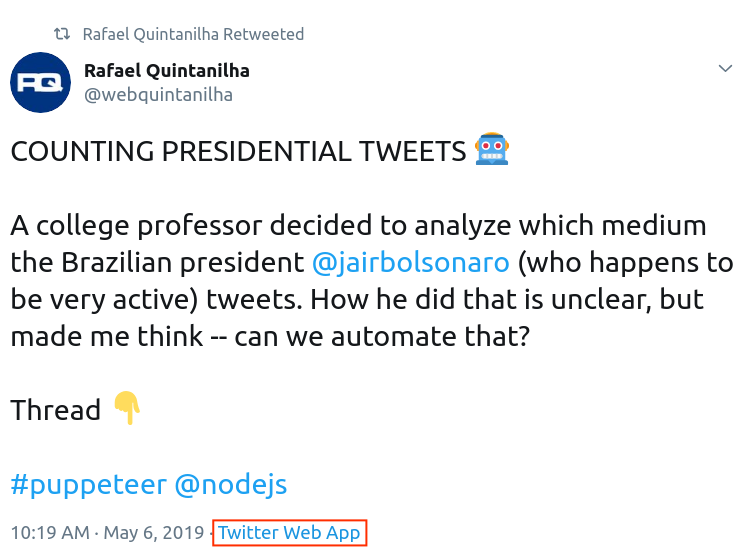Open the @nodejs mention

click(x=231, y=485)
